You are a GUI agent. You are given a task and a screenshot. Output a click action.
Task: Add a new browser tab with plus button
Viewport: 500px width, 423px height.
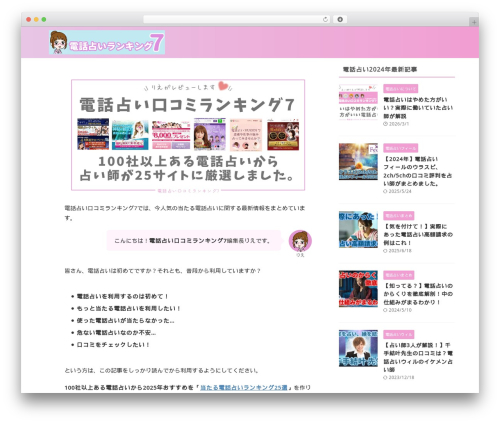pyautogui.click(x=474, y=22)
